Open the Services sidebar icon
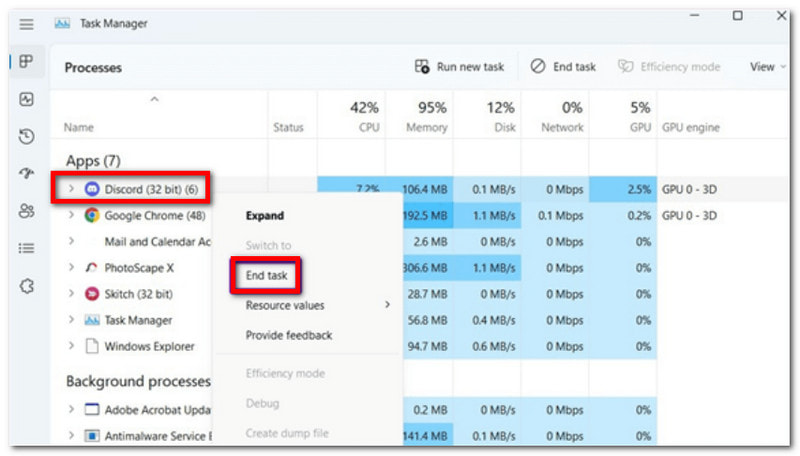Image resolution: width=800 pixels, height=456 pixels. (x=27, y=286)
